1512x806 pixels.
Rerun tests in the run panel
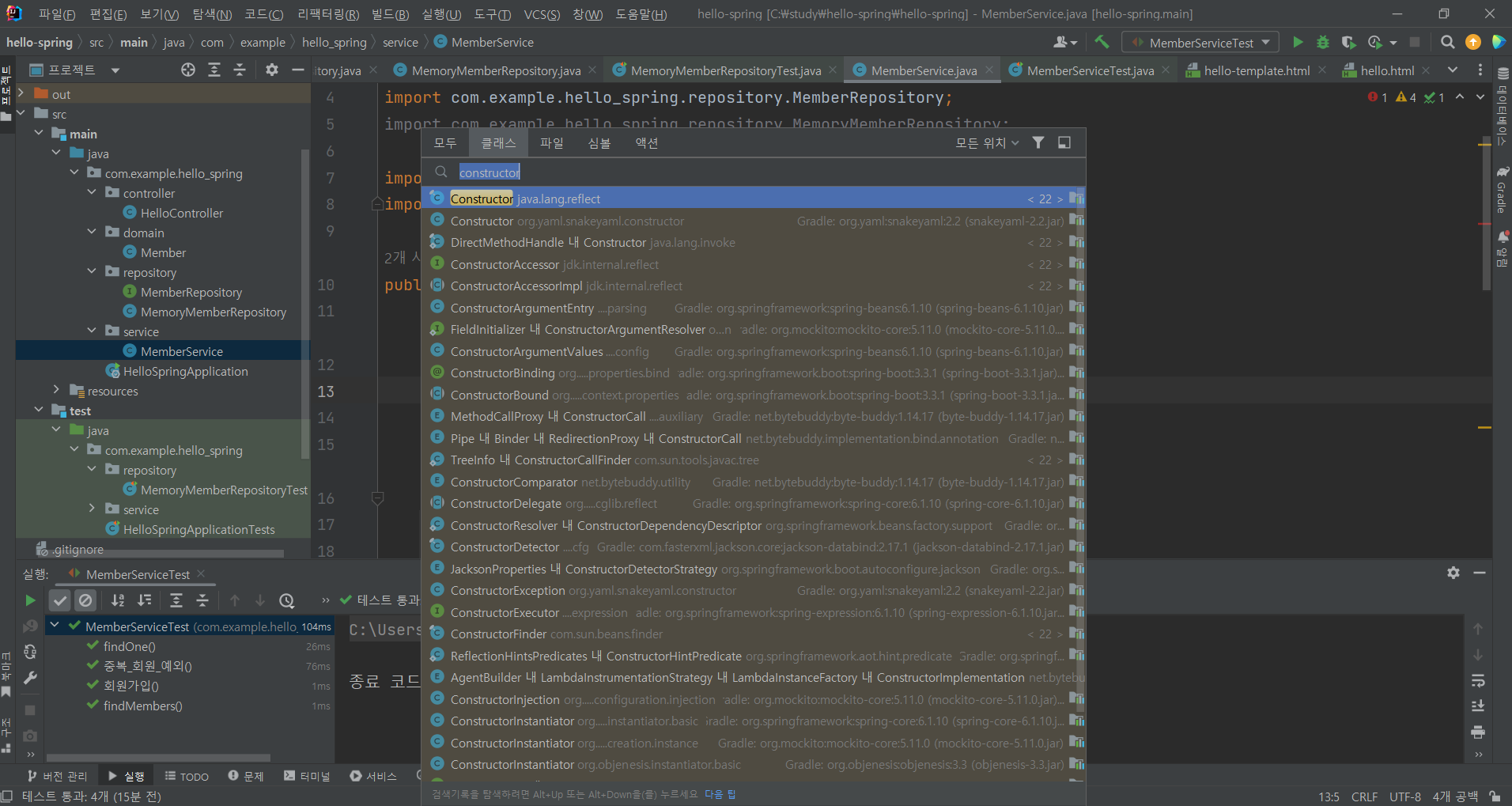30,600
